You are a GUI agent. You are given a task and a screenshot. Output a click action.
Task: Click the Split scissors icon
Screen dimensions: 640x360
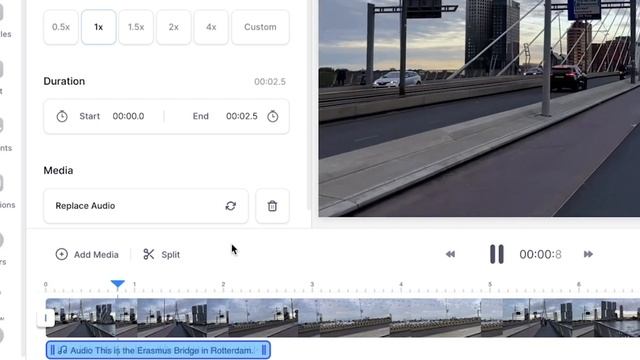[x=149, y=254]
